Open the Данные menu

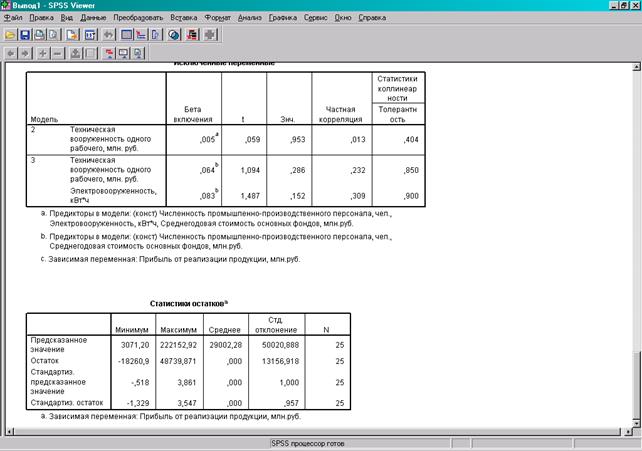click(x=93, y=18)
